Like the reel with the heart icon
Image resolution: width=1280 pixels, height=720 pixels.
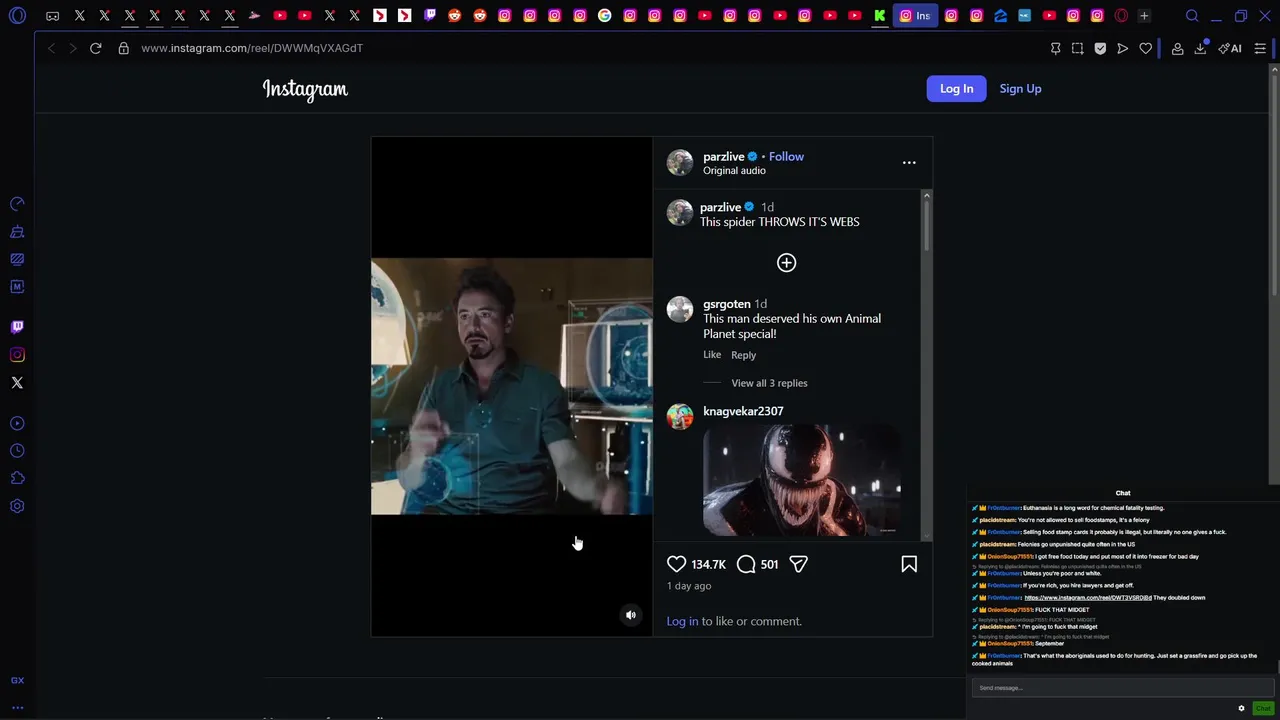pos(677,564)
